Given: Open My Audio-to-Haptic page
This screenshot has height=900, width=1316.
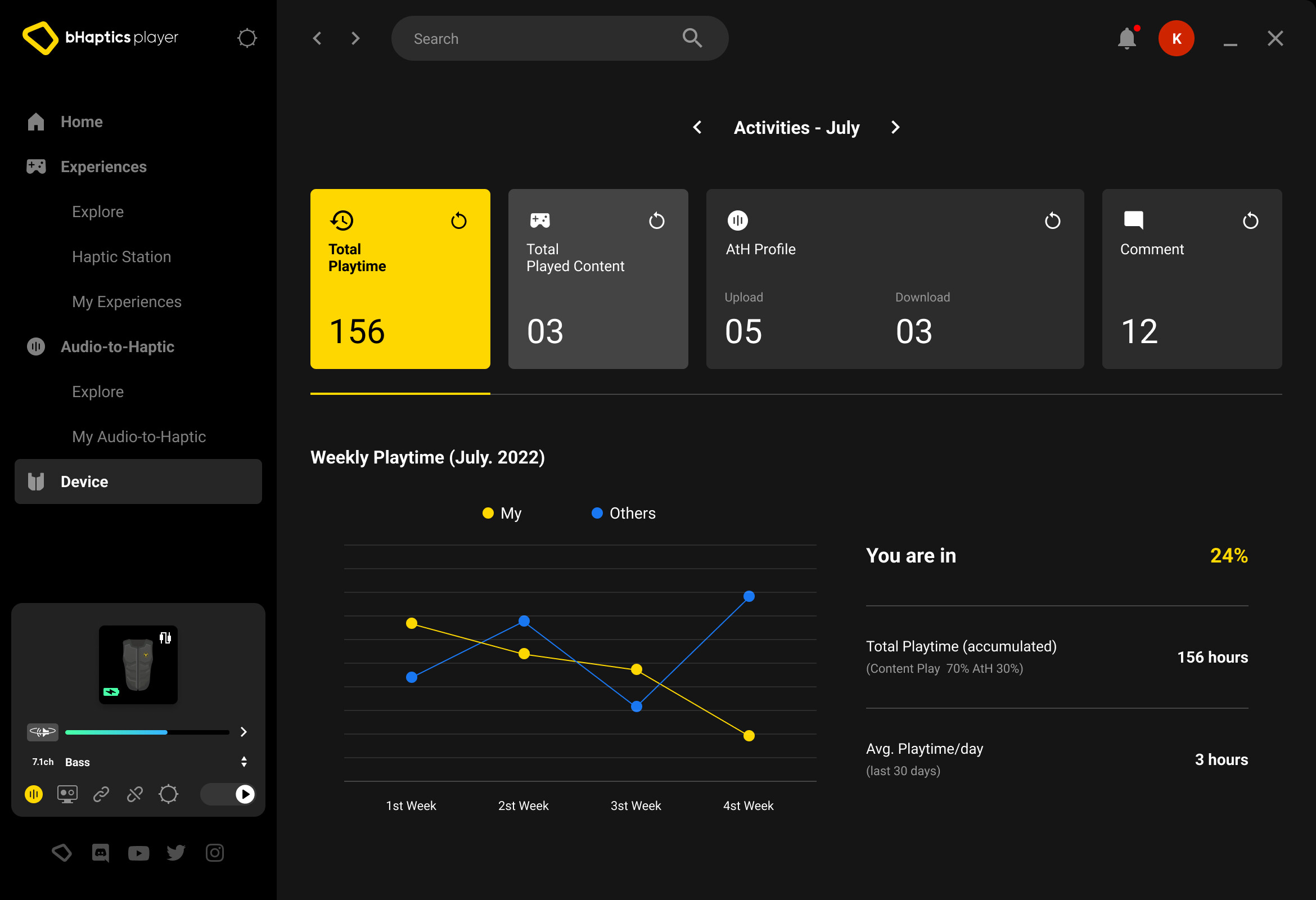Looking at the screenshot, I should coord(139,436).
